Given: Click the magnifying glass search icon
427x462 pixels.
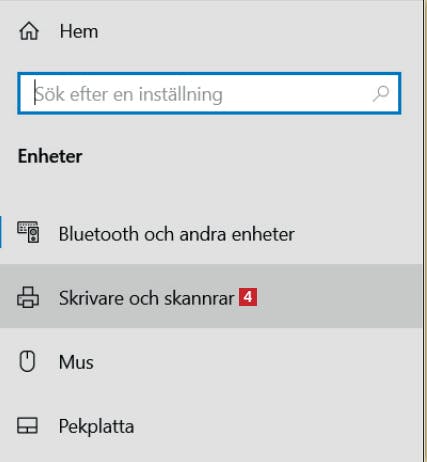Looking at the screenshot, I should (381, 94).
